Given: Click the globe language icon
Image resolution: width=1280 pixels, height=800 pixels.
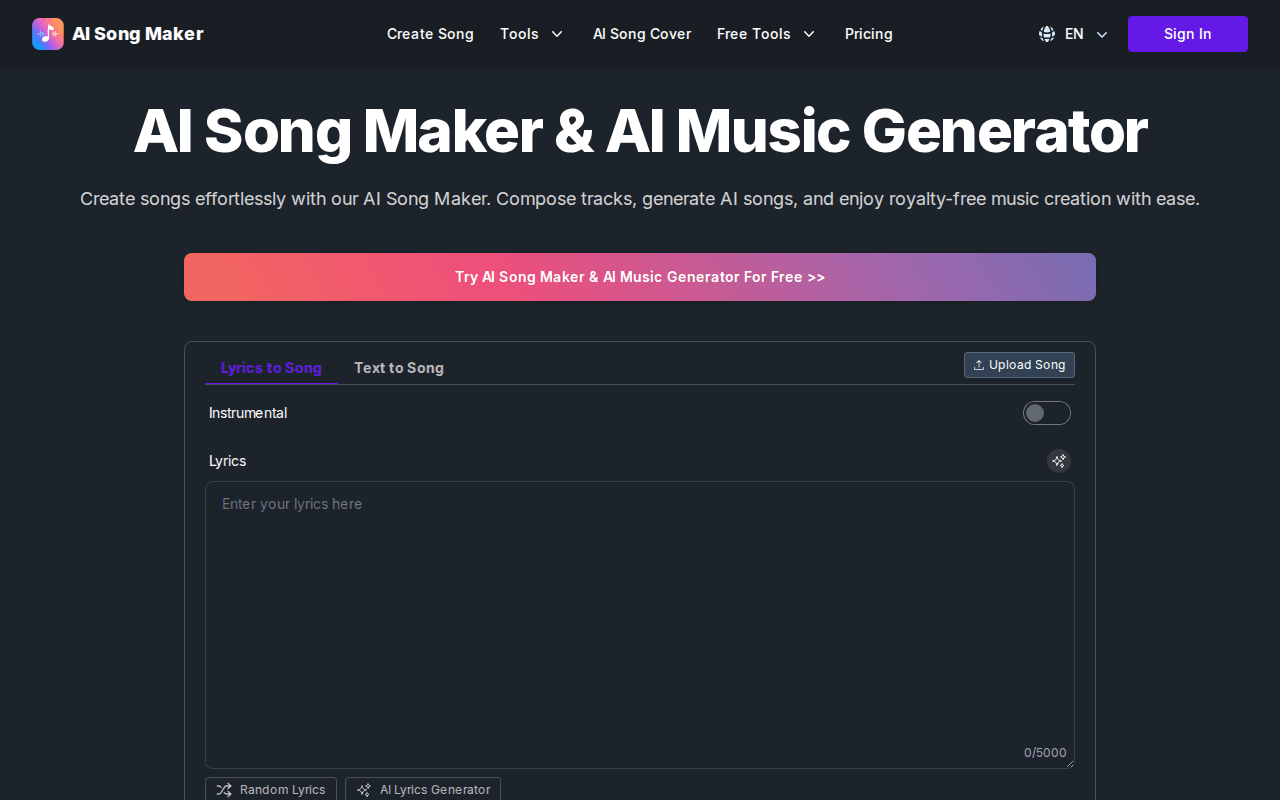Looking at the screenshot, I should point(1046,33).
